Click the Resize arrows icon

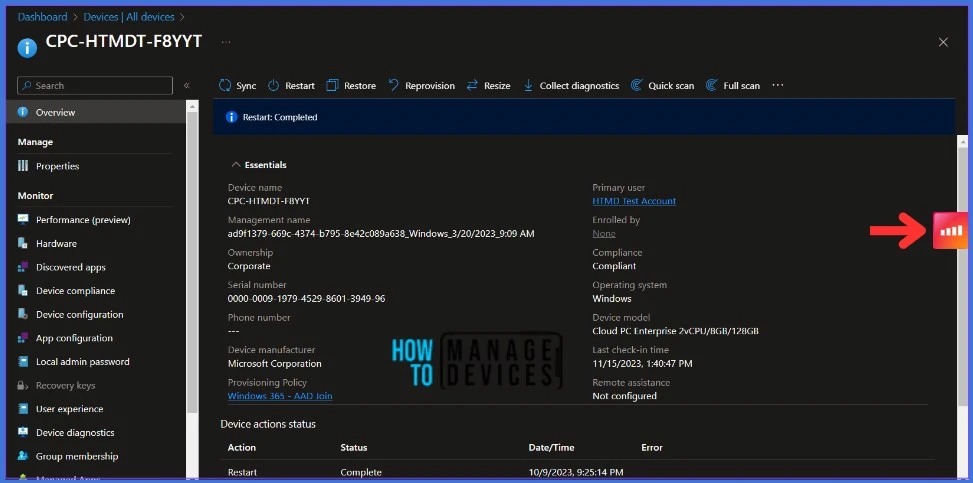coord(472,86)
